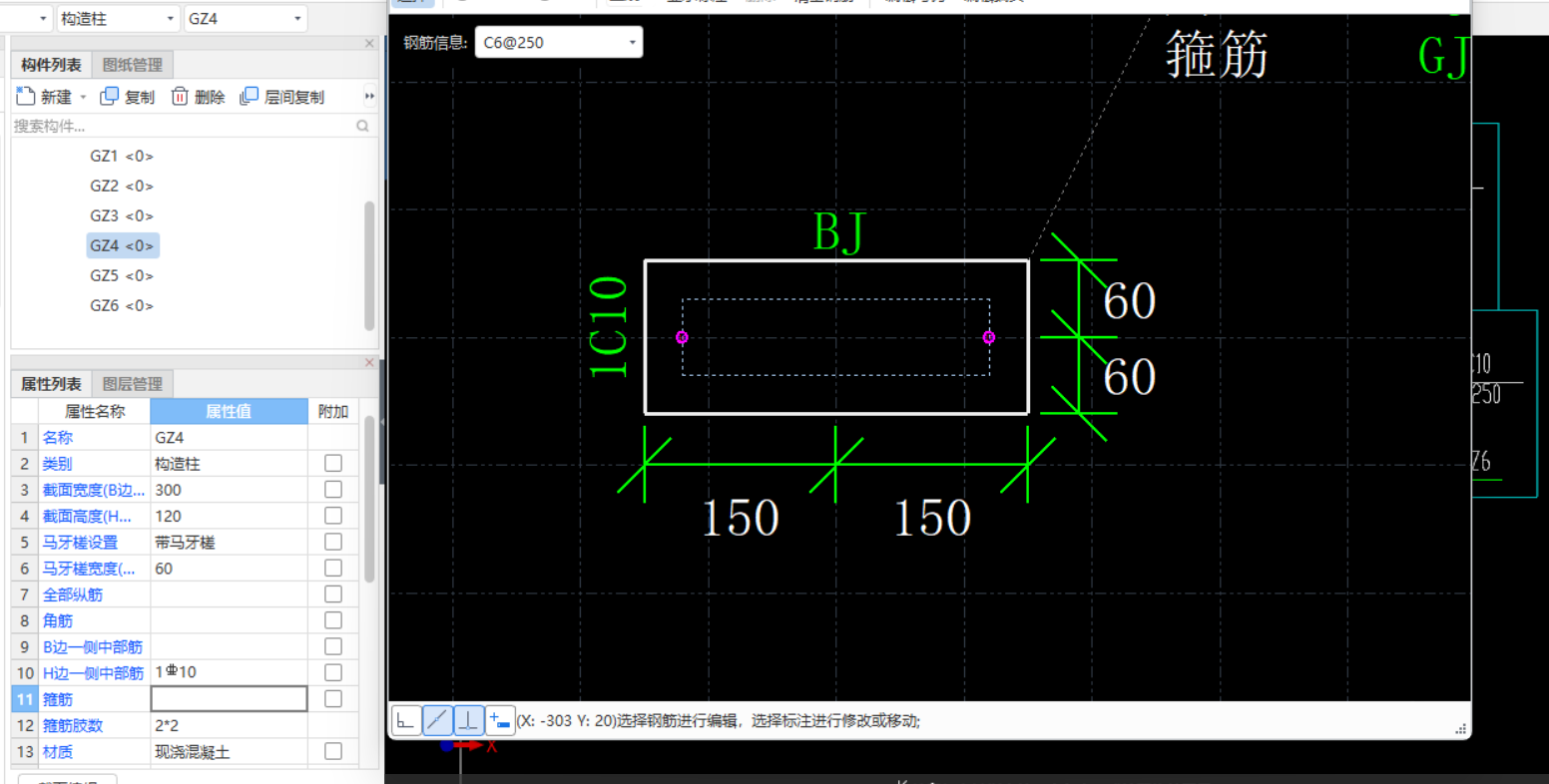Select GZ6 in the component list
This screenshot has width=1549, height=784.
tap(122, 305)
